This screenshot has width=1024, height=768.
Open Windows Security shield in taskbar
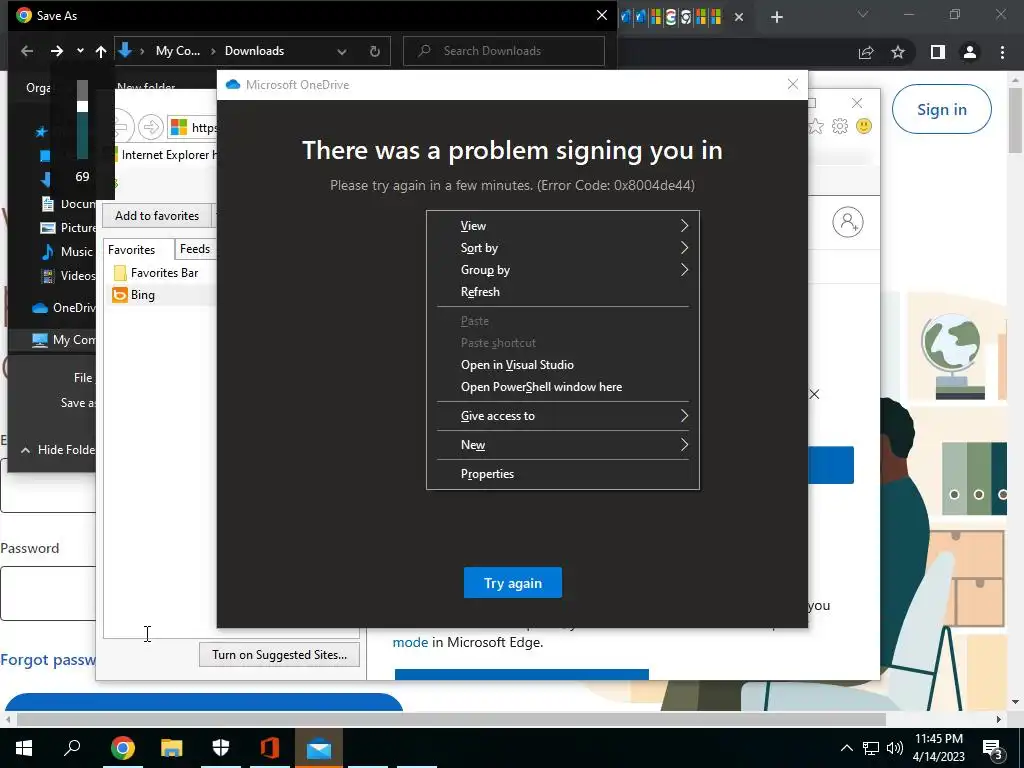[221, 748]
